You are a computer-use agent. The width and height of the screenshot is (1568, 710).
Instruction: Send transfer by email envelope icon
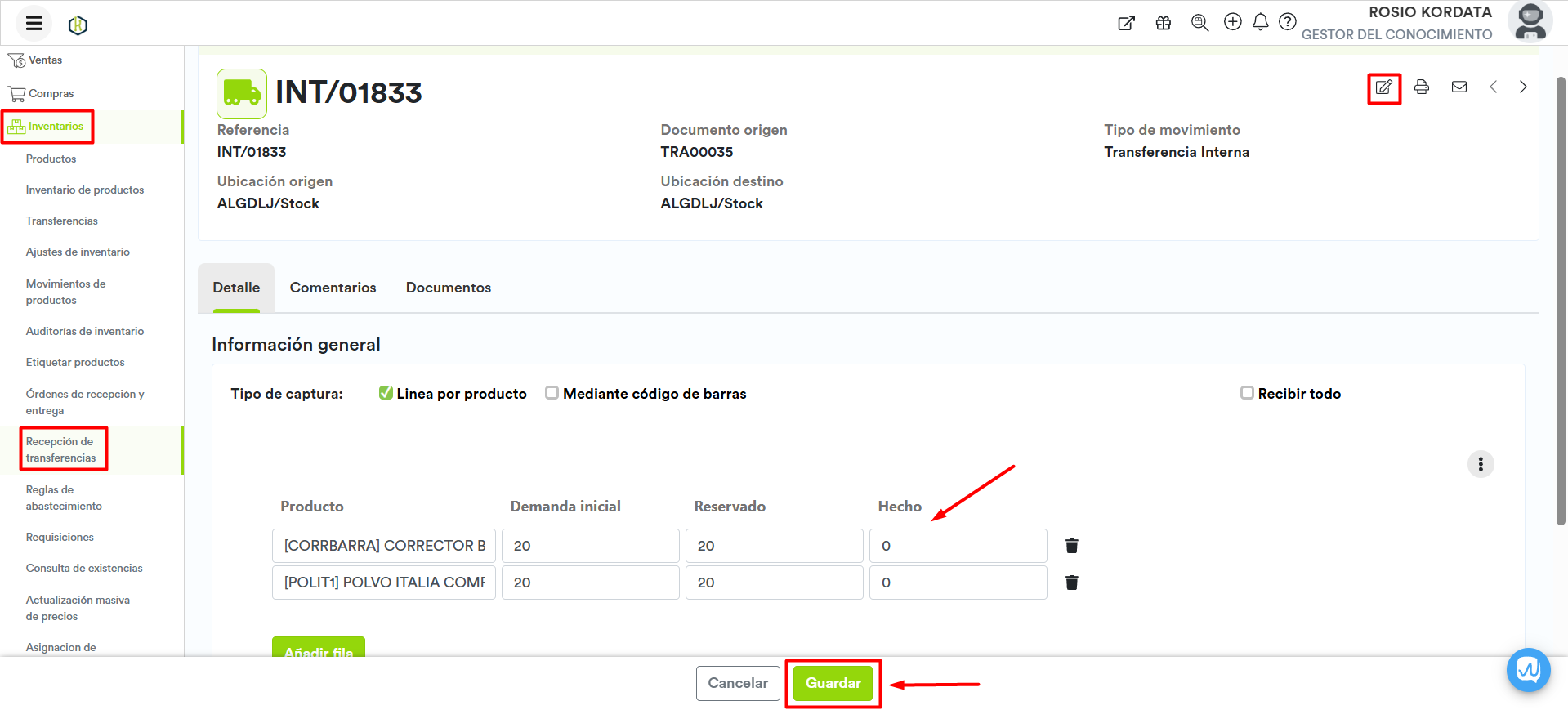click(1459, 87)
